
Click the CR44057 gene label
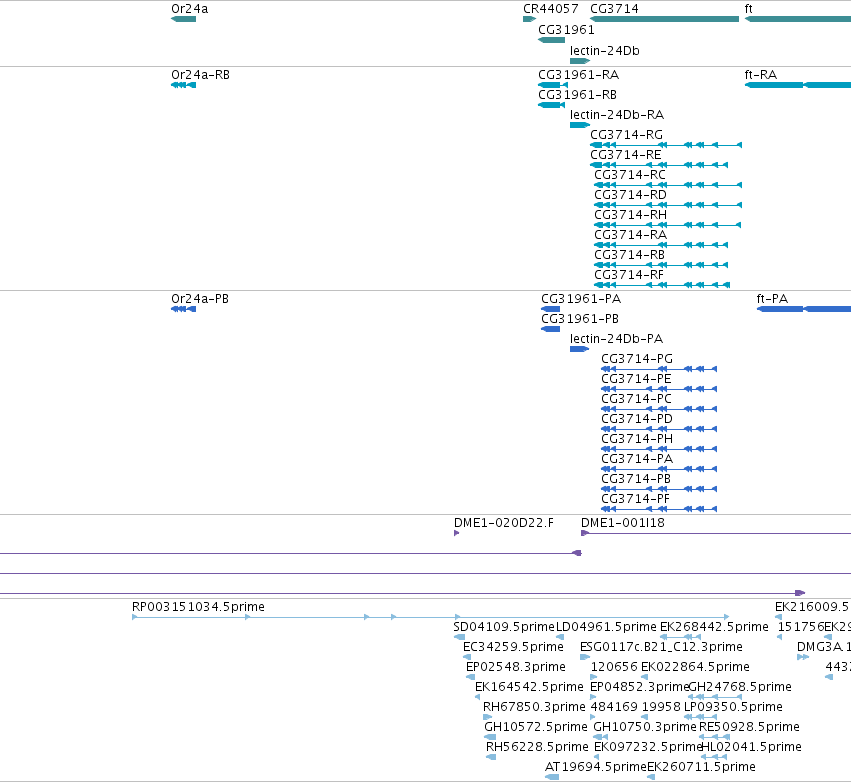click(550, 9)
